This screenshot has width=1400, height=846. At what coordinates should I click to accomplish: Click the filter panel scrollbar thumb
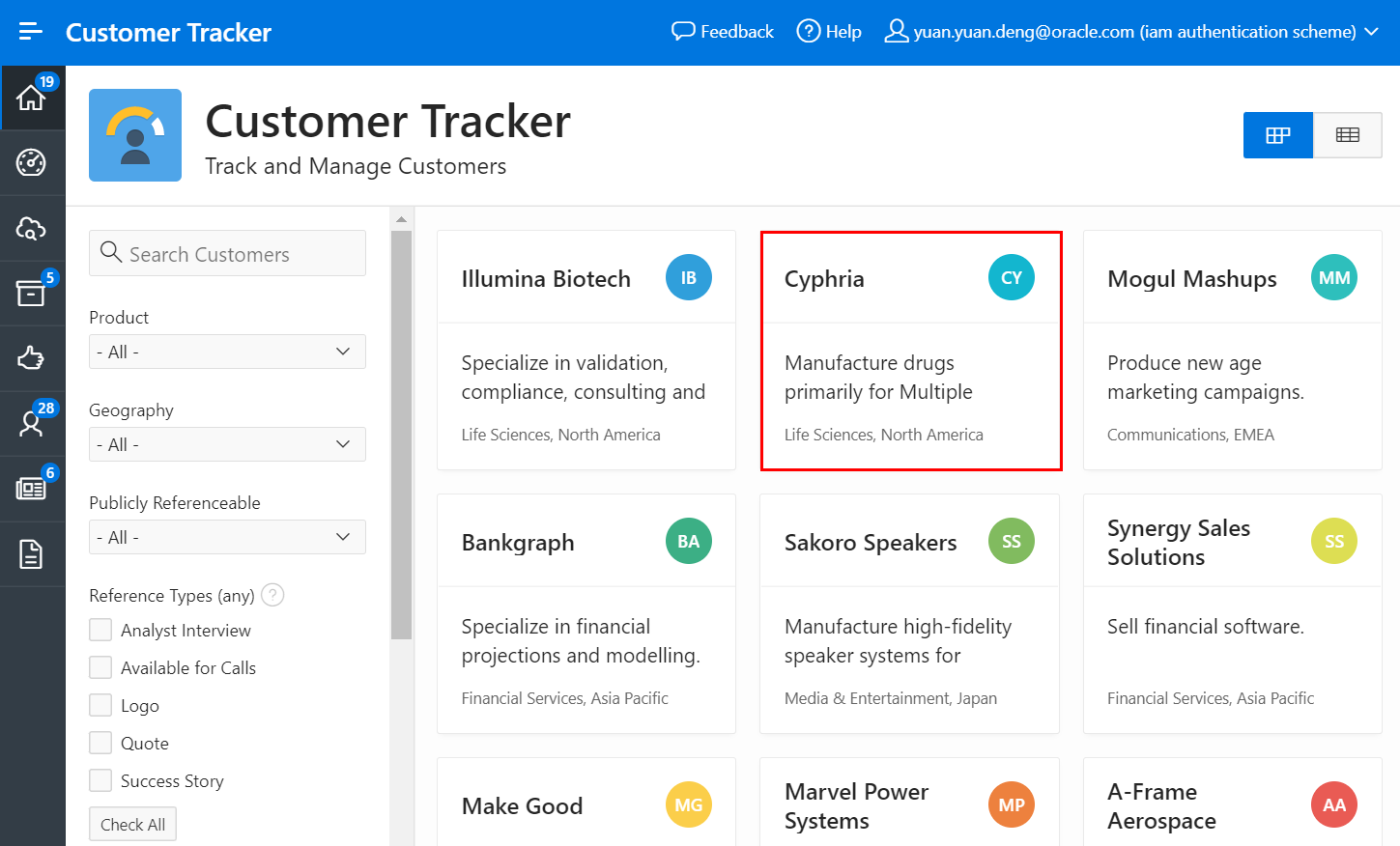[x=402, y=435]
